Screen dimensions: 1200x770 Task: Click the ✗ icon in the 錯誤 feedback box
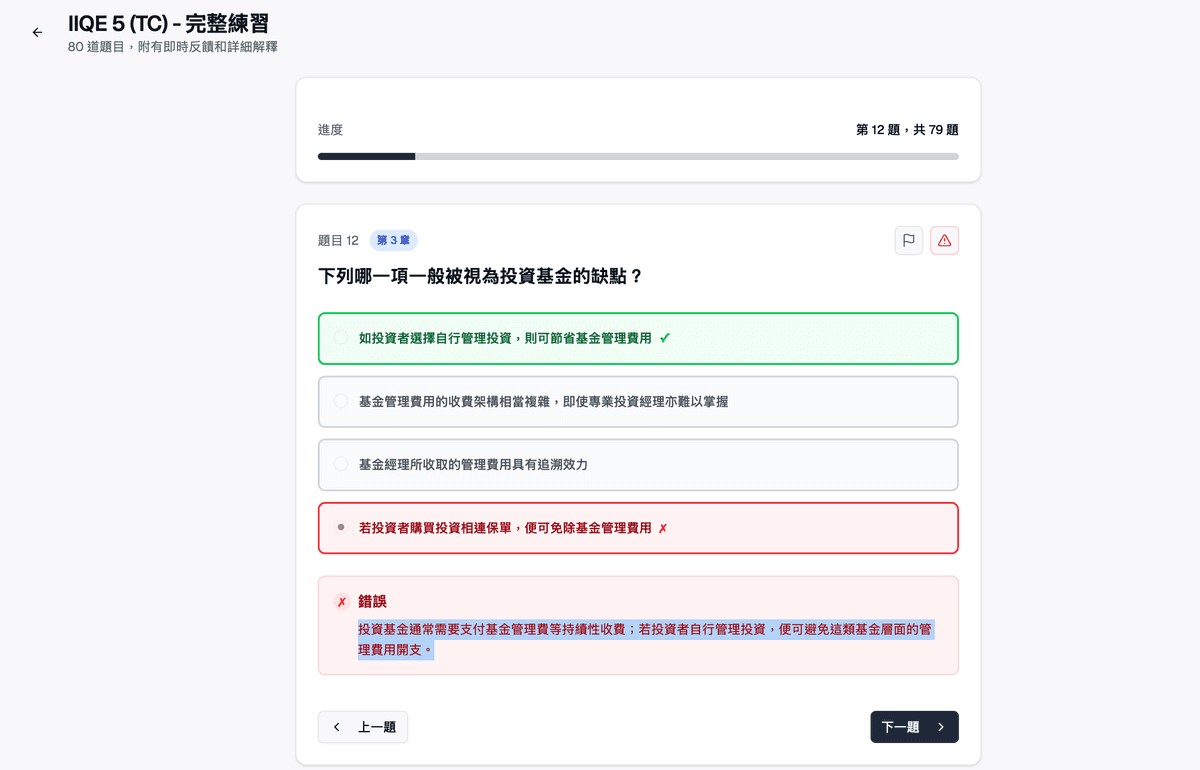pos(340,601)
